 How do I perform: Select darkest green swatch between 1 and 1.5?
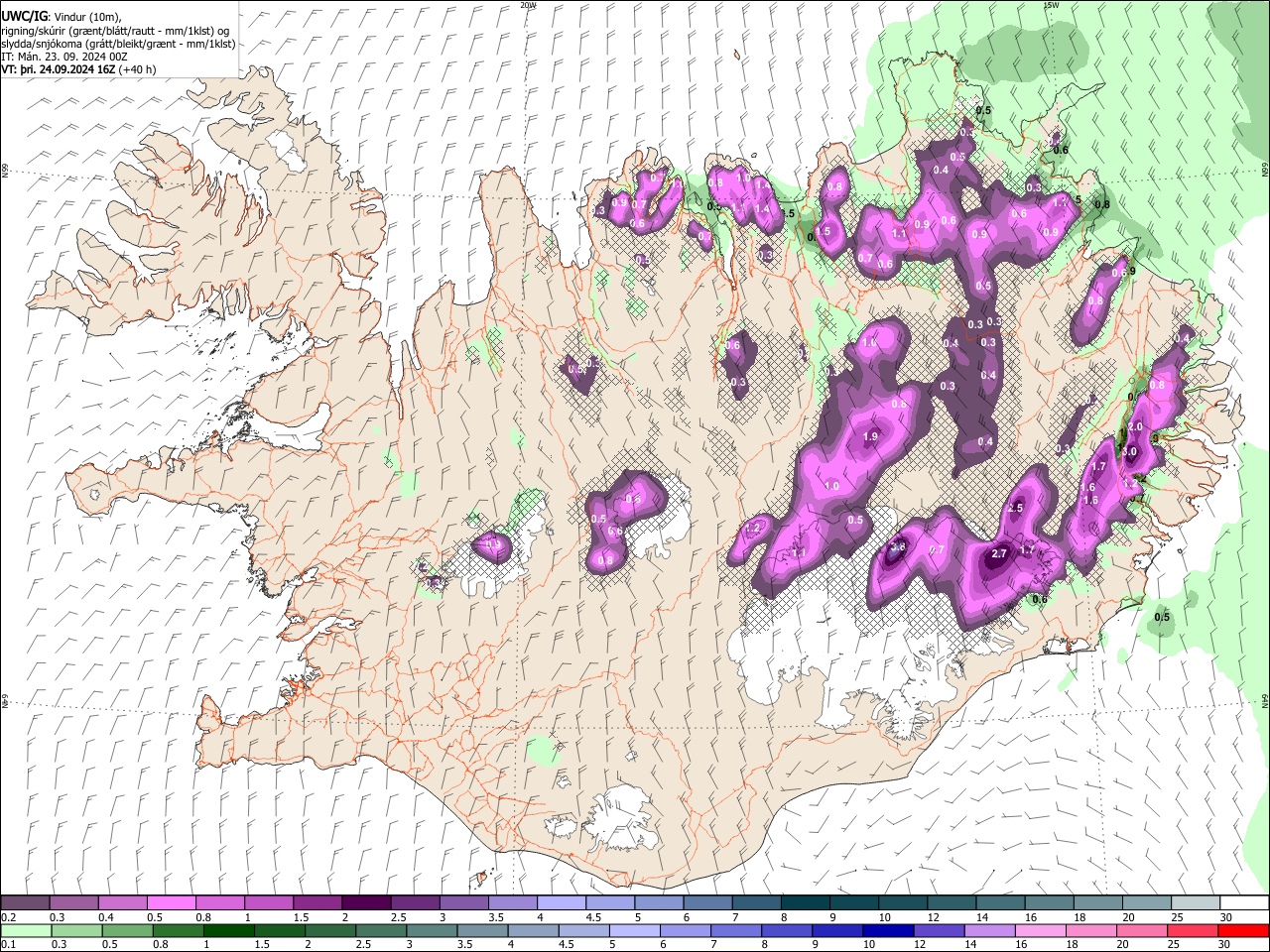(228, 930)
